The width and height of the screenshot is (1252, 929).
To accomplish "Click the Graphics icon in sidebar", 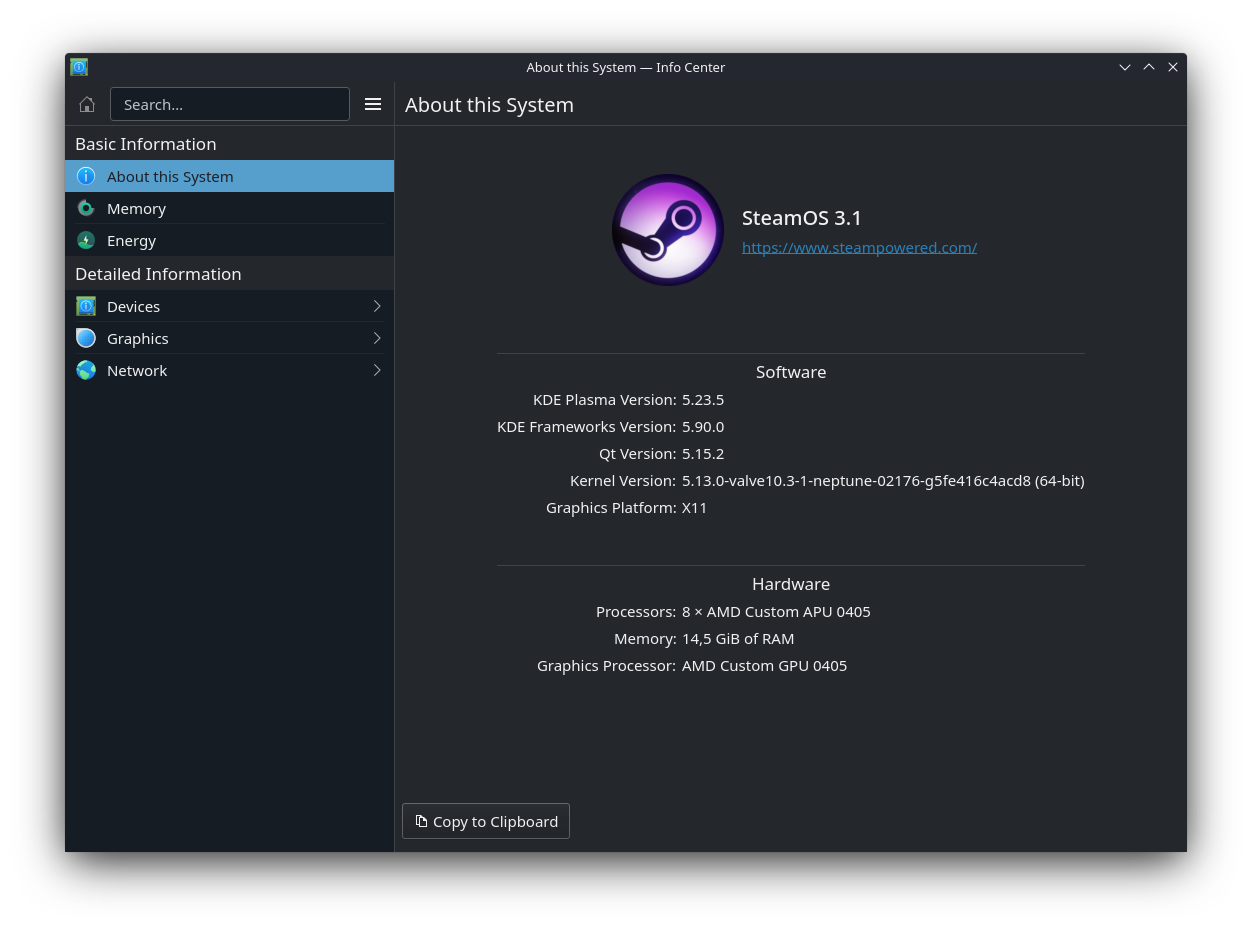I will [x=86, y=338].
